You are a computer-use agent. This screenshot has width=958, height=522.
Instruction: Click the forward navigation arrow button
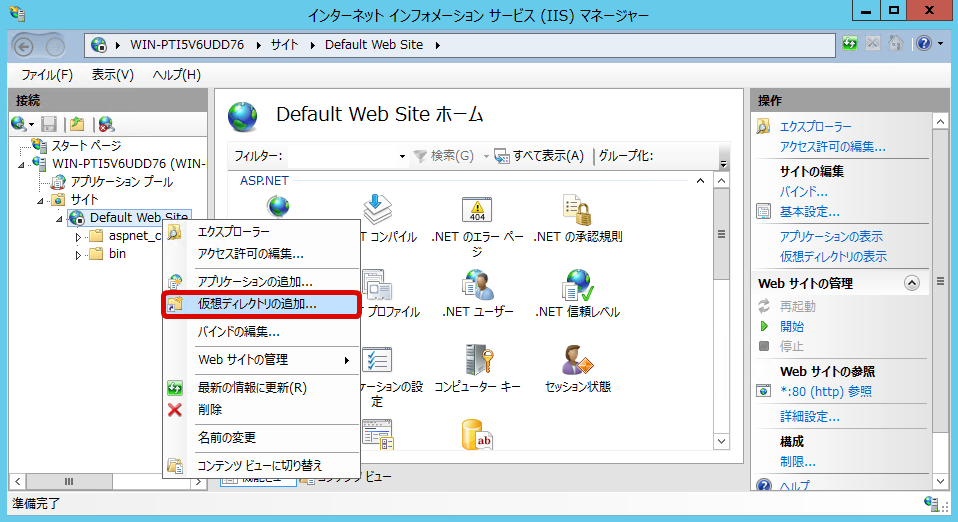(54, 46)
